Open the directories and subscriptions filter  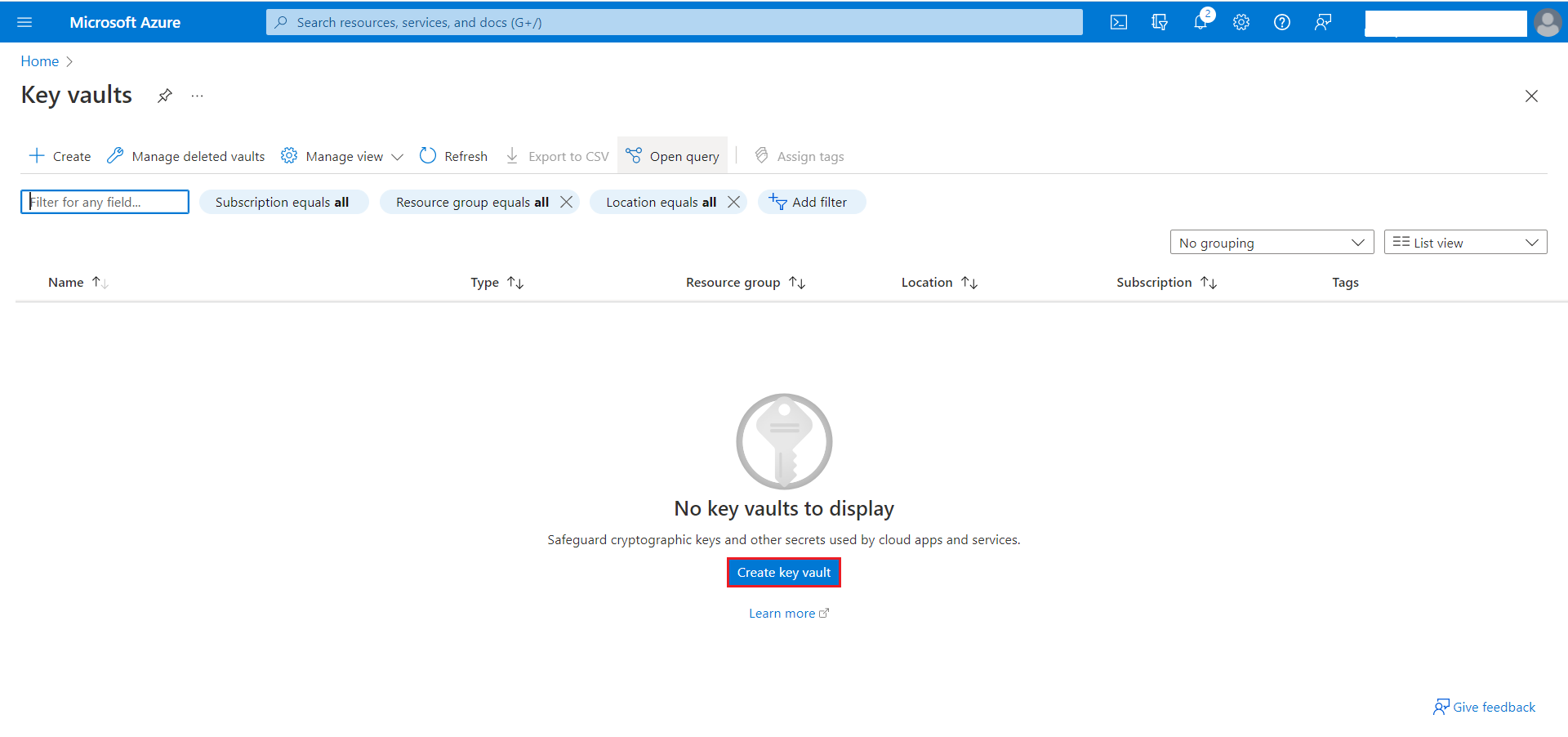click(x=1159, y=22)
